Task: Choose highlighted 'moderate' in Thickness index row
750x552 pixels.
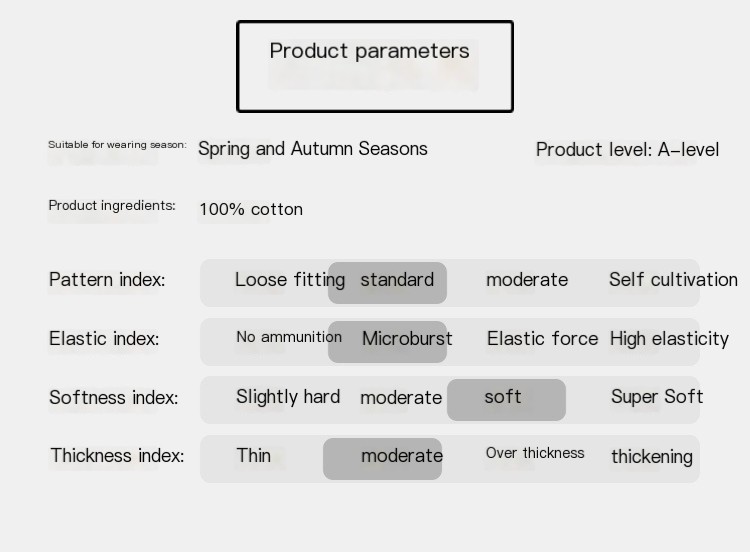Action: point(383,459)
